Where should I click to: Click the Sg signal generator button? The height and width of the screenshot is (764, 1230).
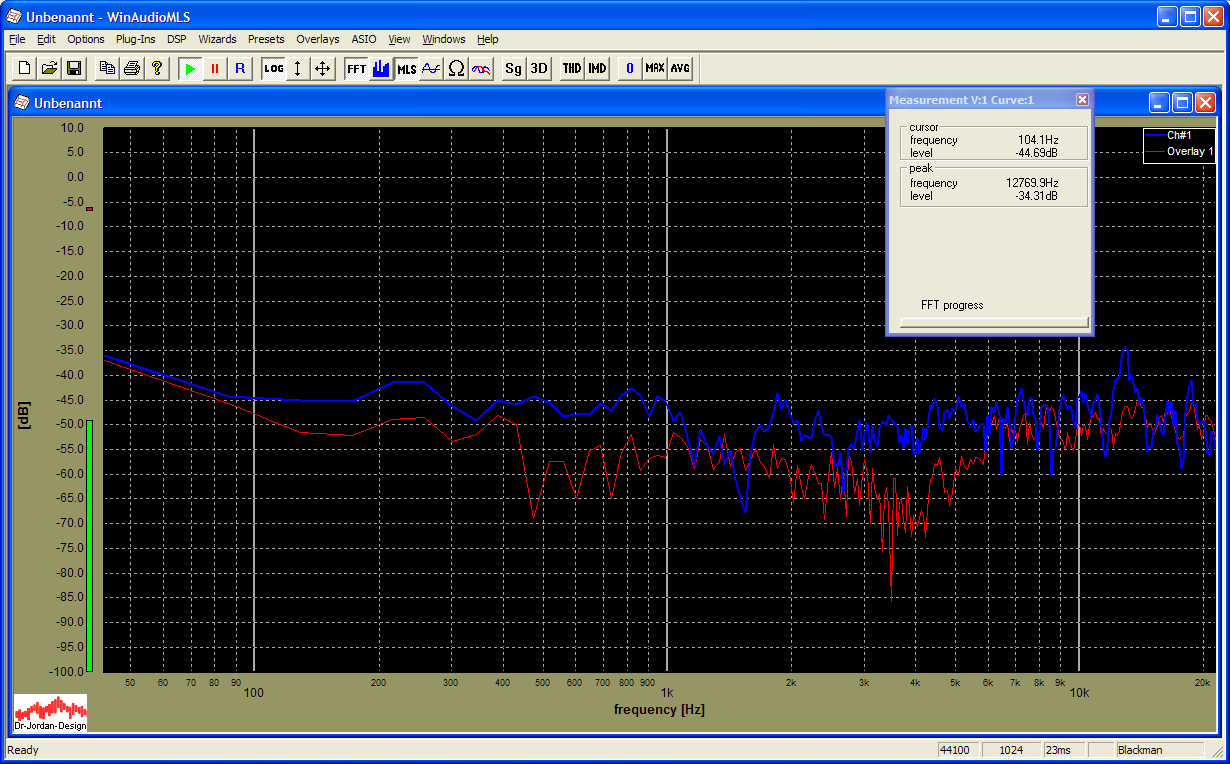pyautogui.click(x=513, y=69)
